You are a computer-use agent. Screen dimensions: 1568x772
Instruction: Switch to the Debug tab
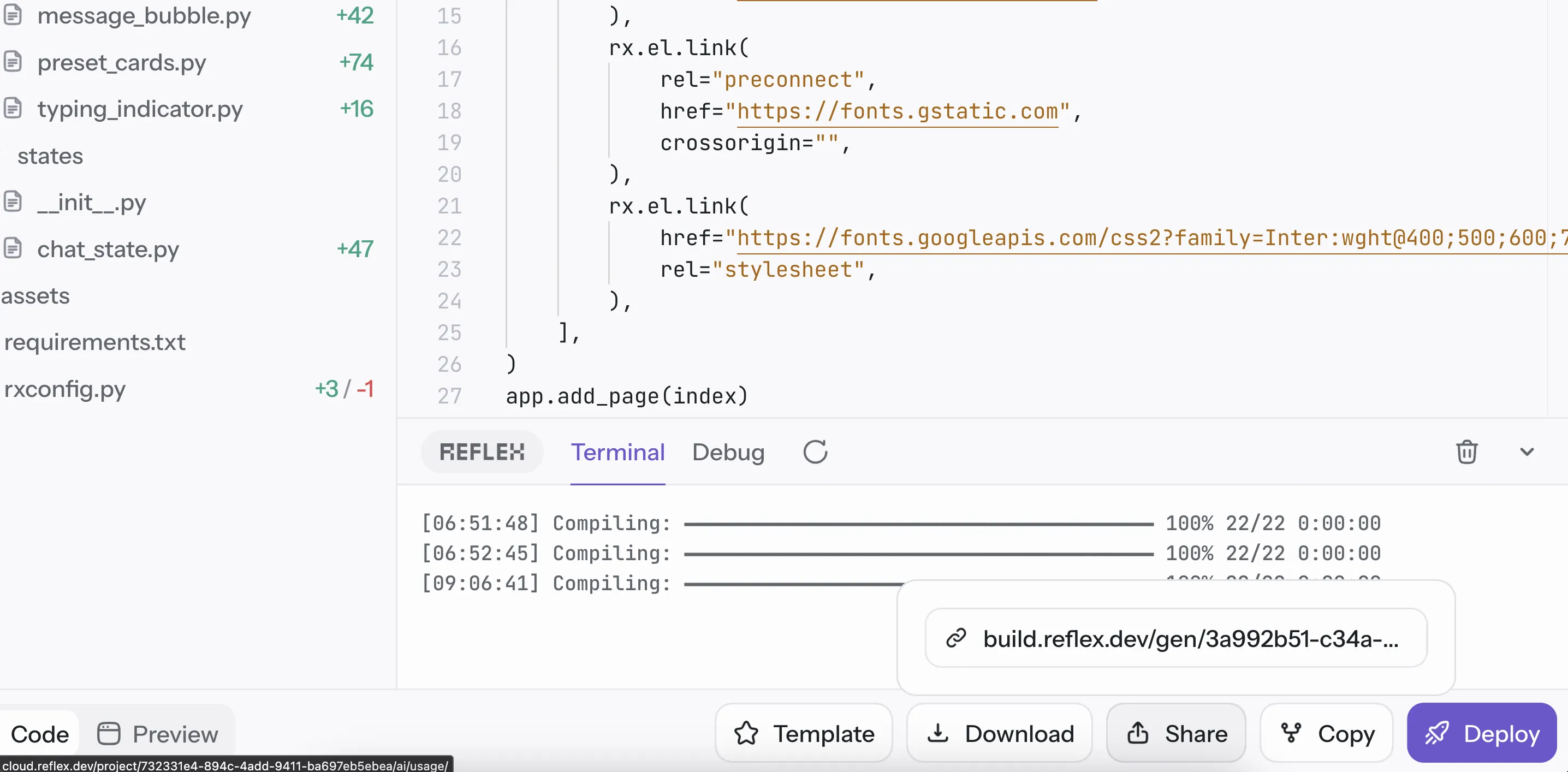click(x=728, y=453)
